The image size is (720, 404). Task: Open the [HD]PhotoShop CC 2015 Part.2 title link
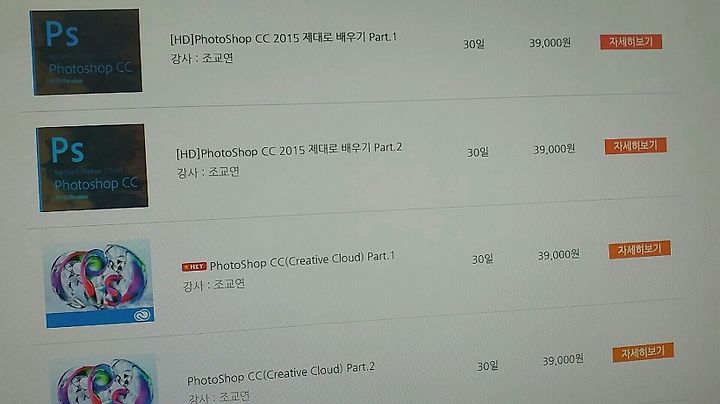pos(289,150)
